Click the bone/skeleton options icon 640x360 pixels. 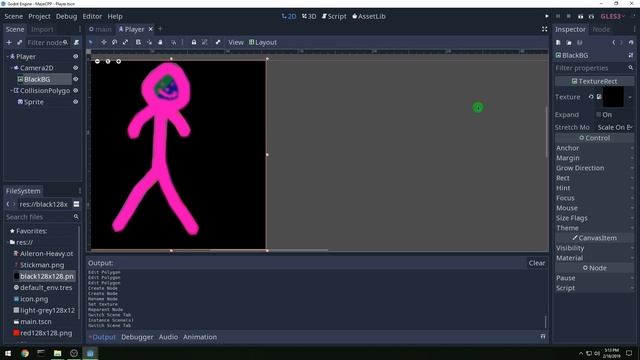[218, 42]
